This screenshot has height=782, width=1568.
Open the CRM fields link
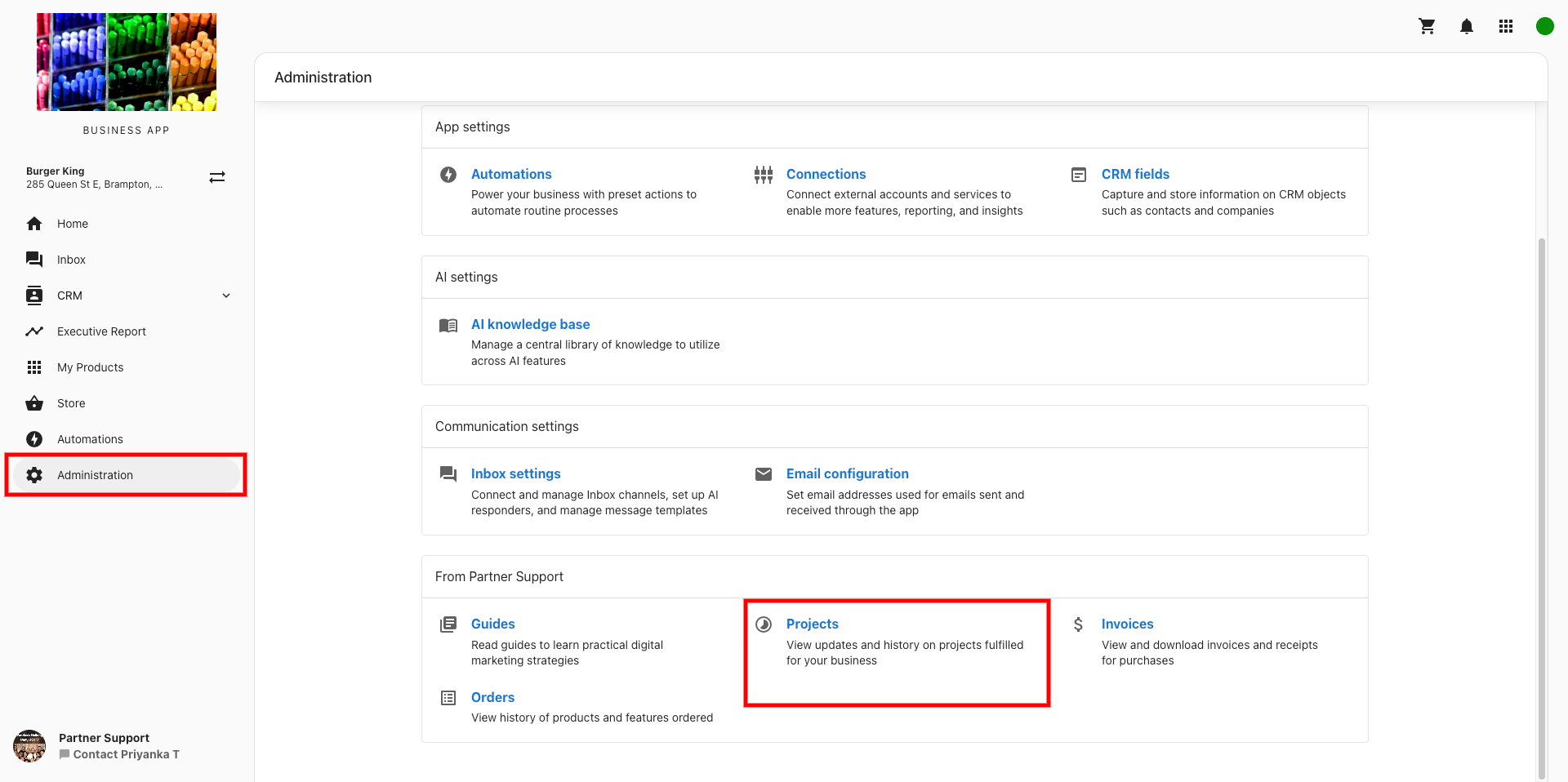point(1135,174)
